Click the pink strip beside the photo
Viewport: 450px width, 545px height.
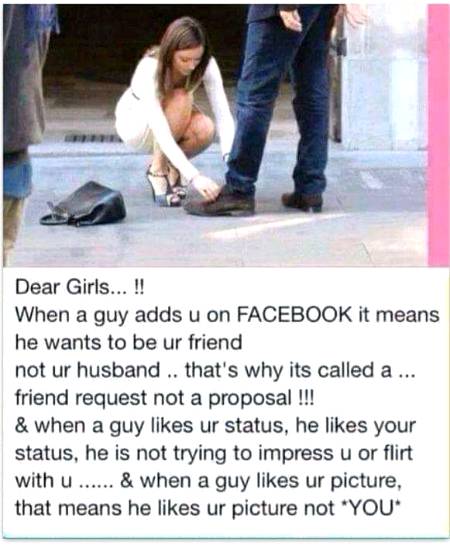point(438,136)
